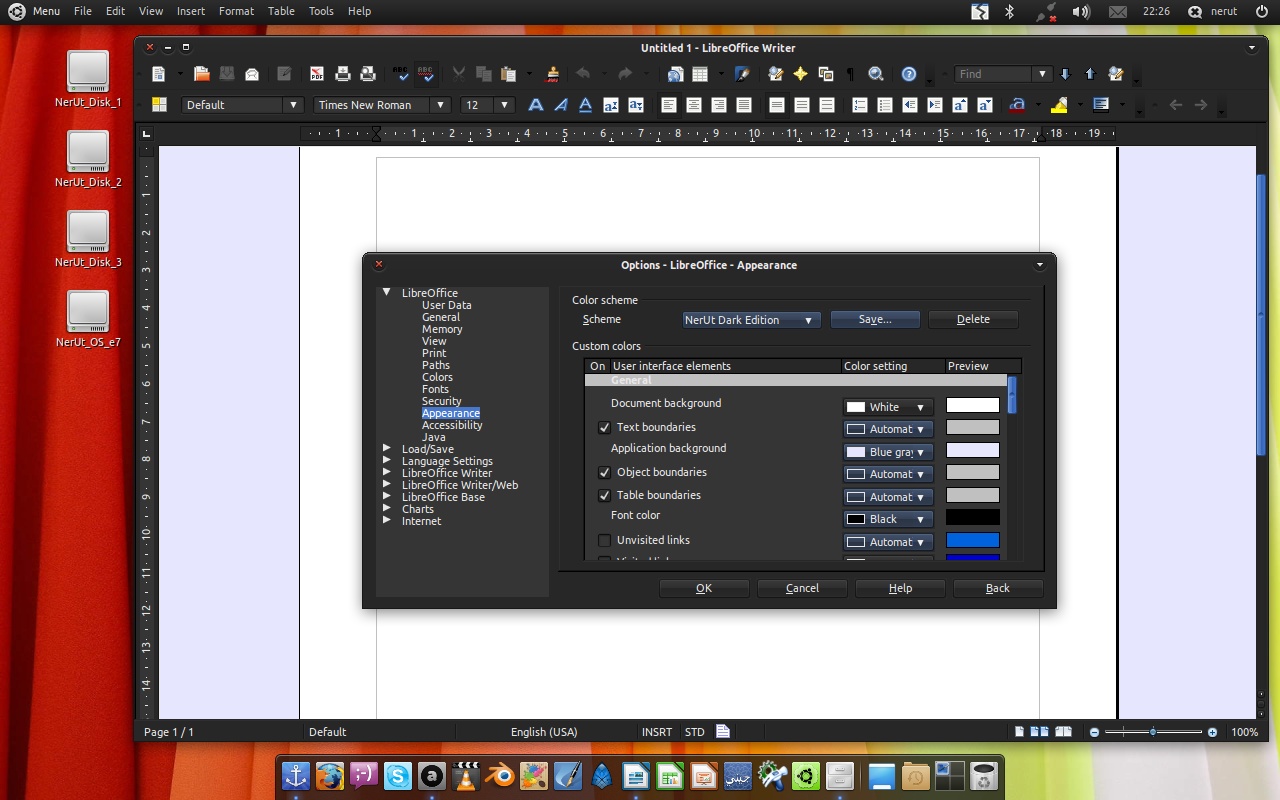
Task: Click the Clone Formatting paintbrush icon
Action: point(553,74)
